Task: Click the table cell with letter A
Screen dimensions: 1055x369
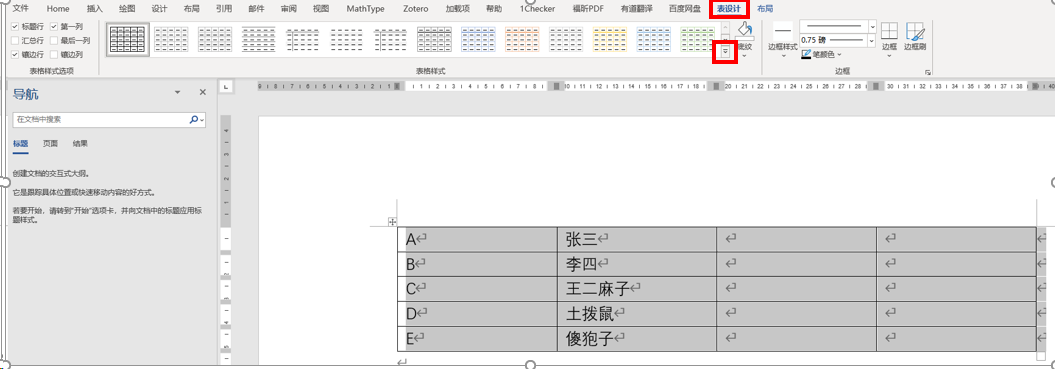Action: (x=478, y=239)
